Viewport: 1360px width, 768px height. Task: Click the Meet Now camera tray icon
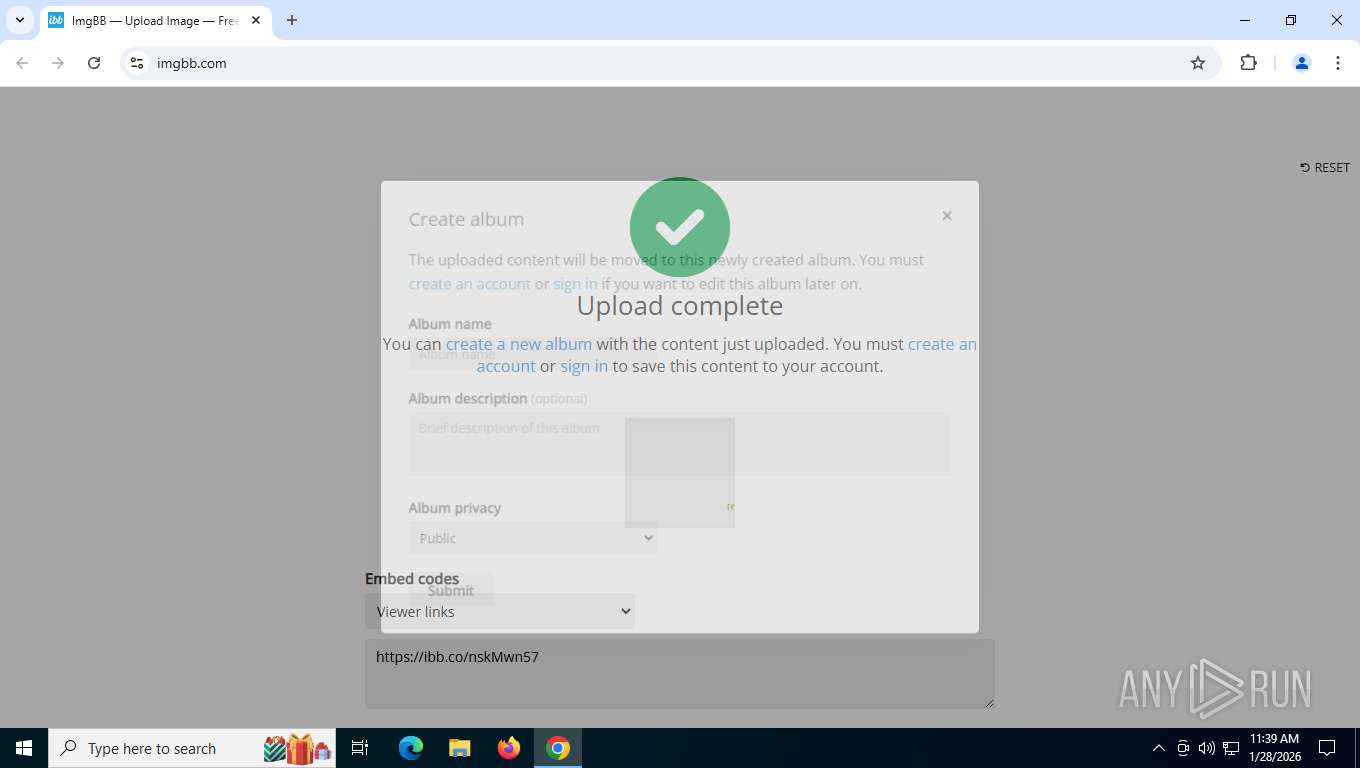point(1183,748)
